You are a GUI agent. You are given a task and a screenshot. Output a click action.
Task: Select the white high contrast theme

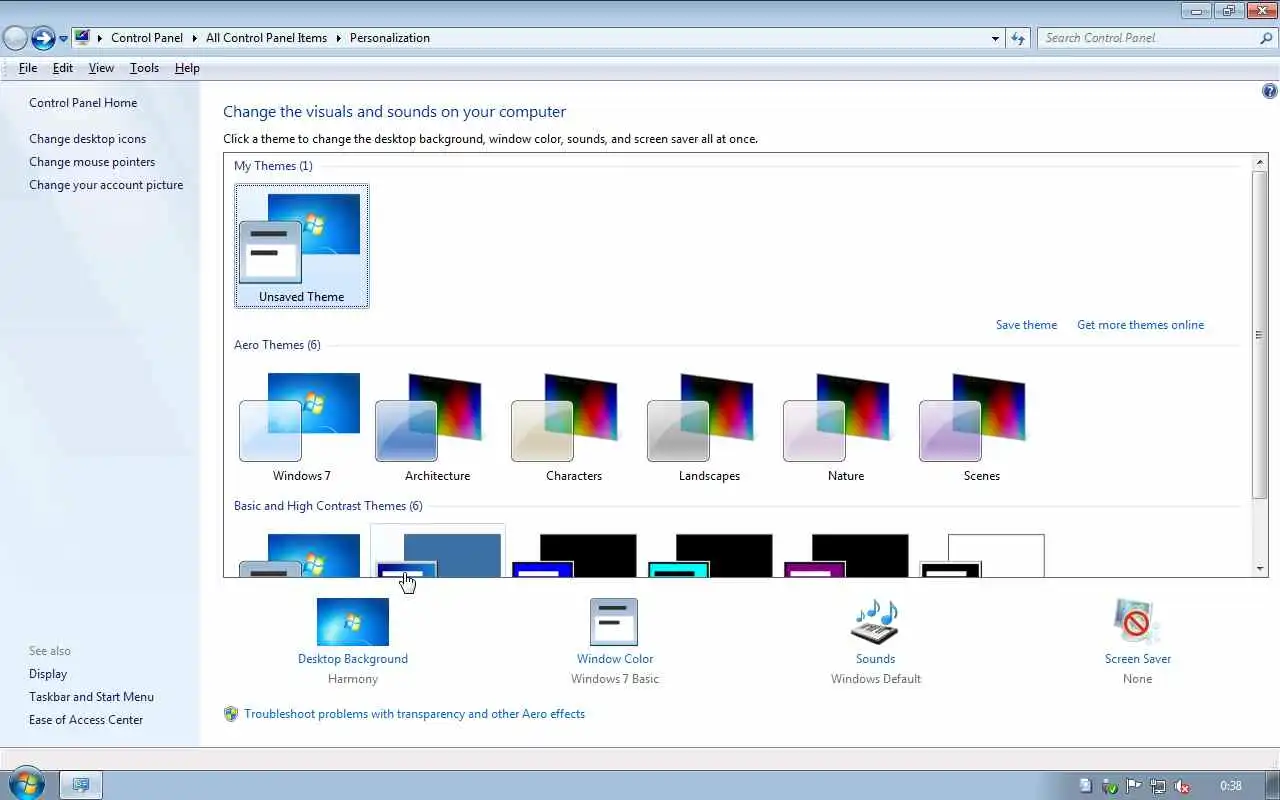982,555
